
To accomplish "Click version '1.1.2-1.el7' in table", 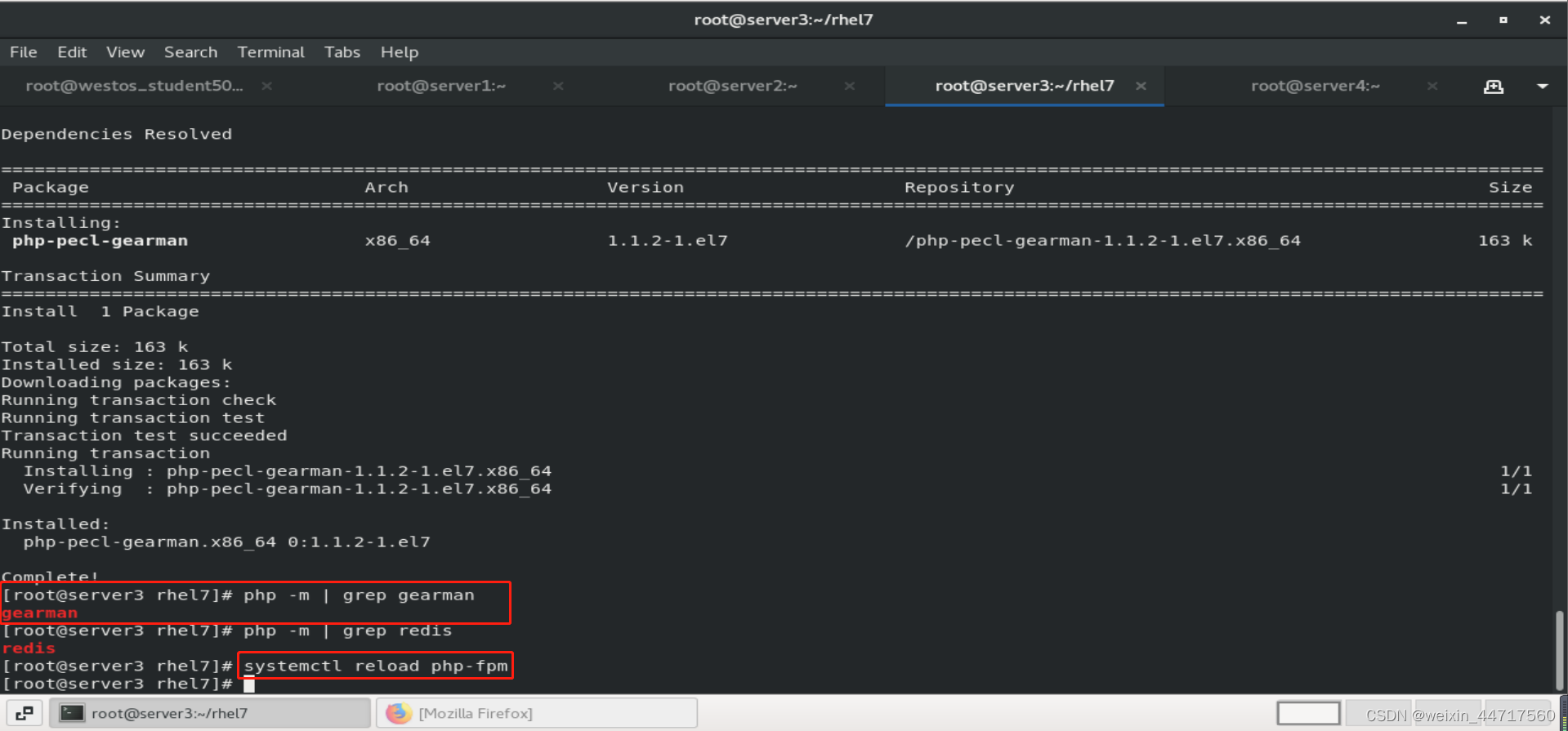I will [x=668, y=241].
